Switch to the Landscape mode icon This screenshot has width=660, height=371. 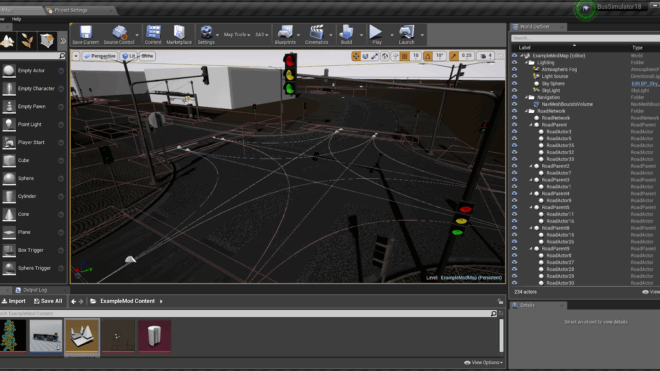pos(8,41)
